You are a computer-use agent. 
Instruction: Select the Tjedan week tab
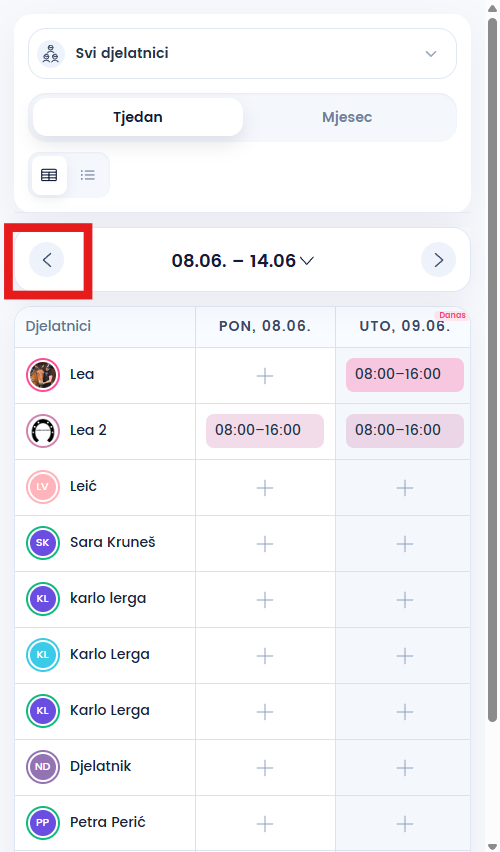[x=138, y=117]
